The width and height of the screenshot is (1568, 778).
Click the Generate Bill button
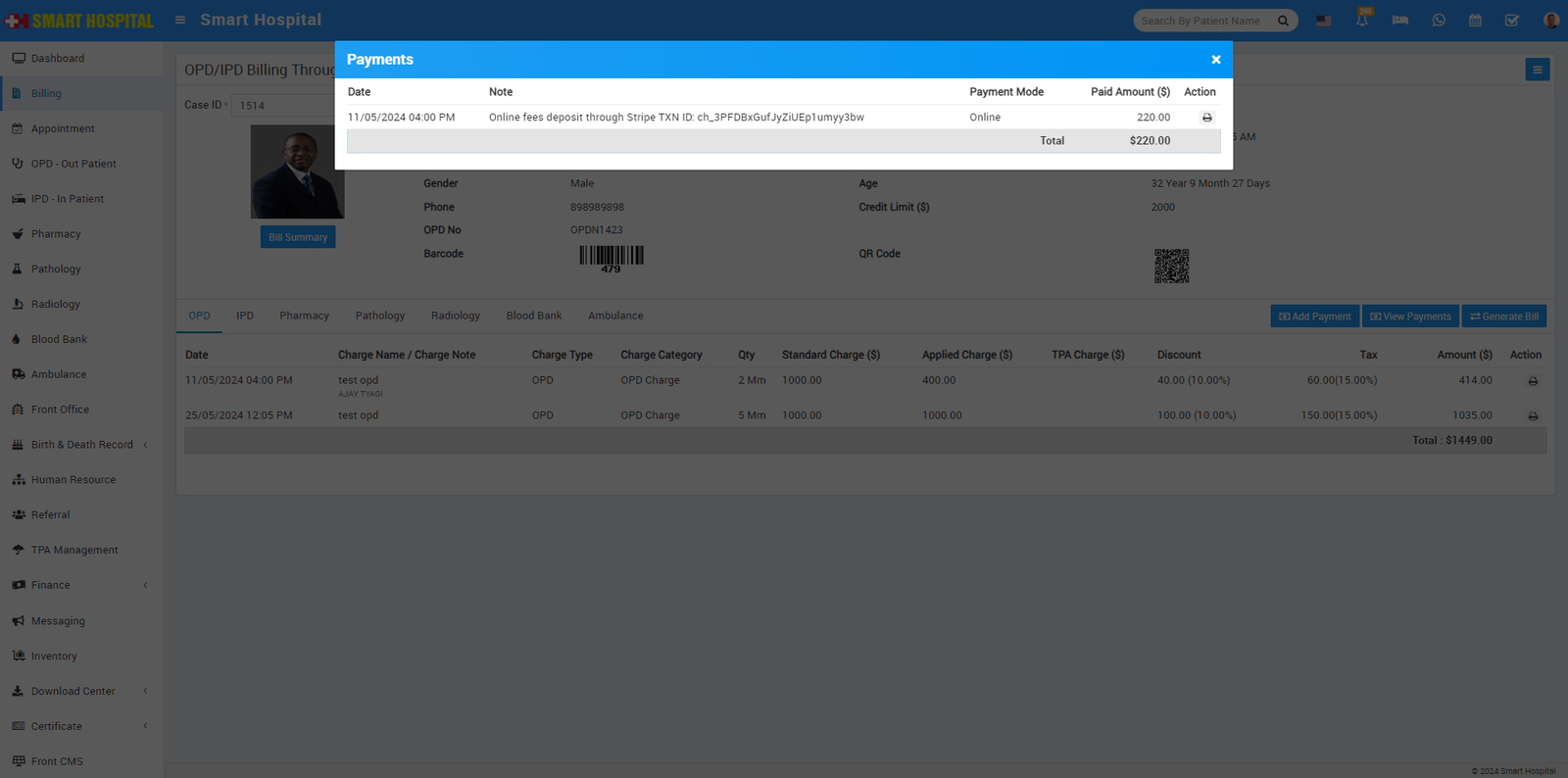click(x=1503, y=316)
